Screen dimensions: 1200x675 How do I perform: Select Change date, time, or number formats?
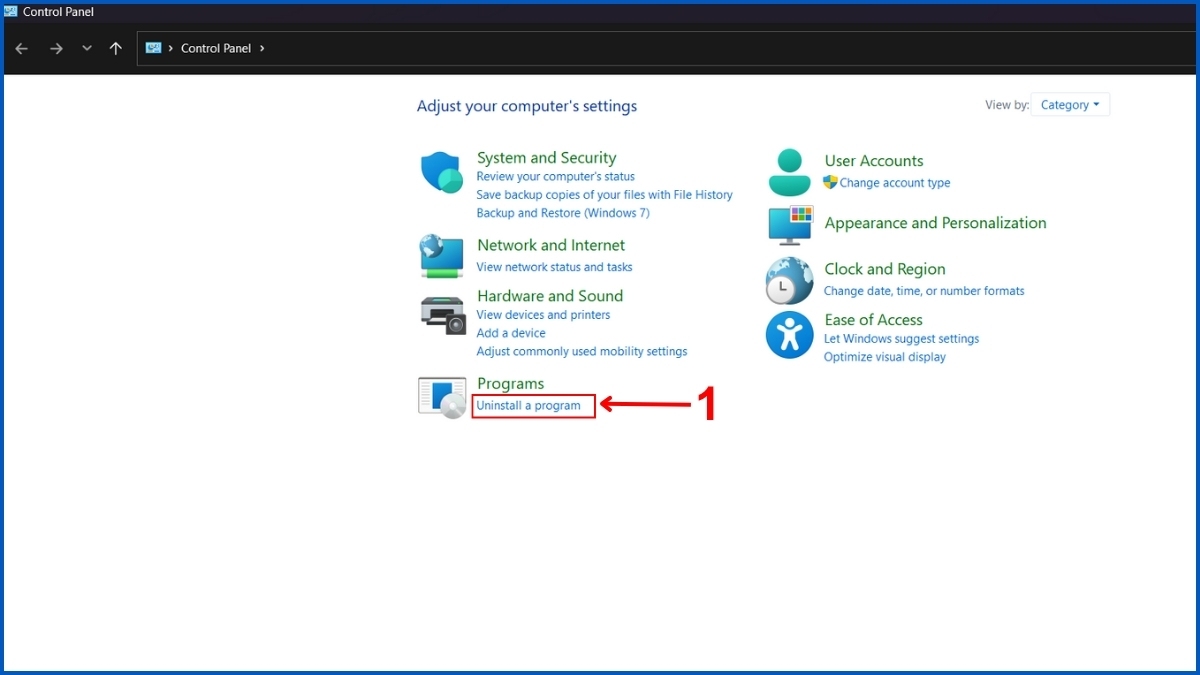pyautogui.click(x=924, y=291)
